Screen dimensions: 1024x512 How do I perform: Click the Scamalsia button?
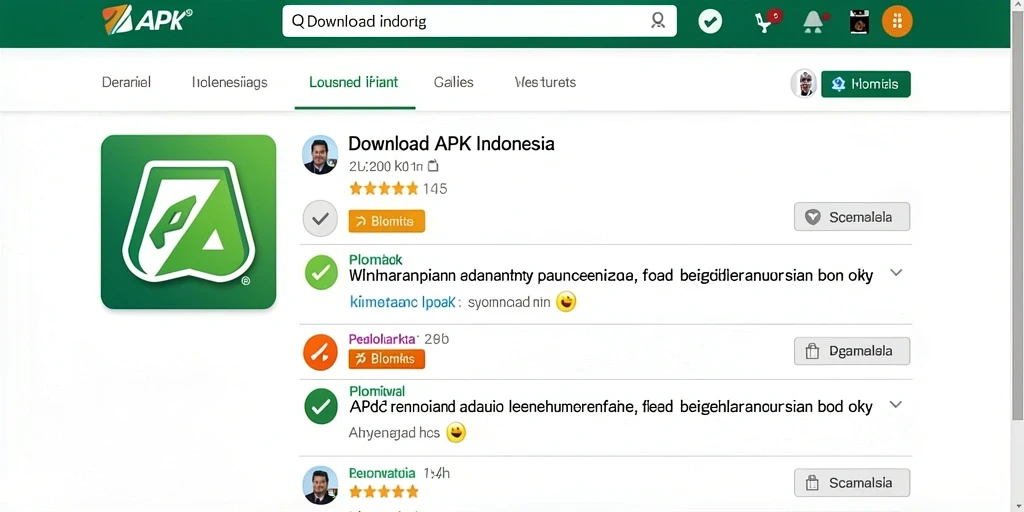pos(852,483)
